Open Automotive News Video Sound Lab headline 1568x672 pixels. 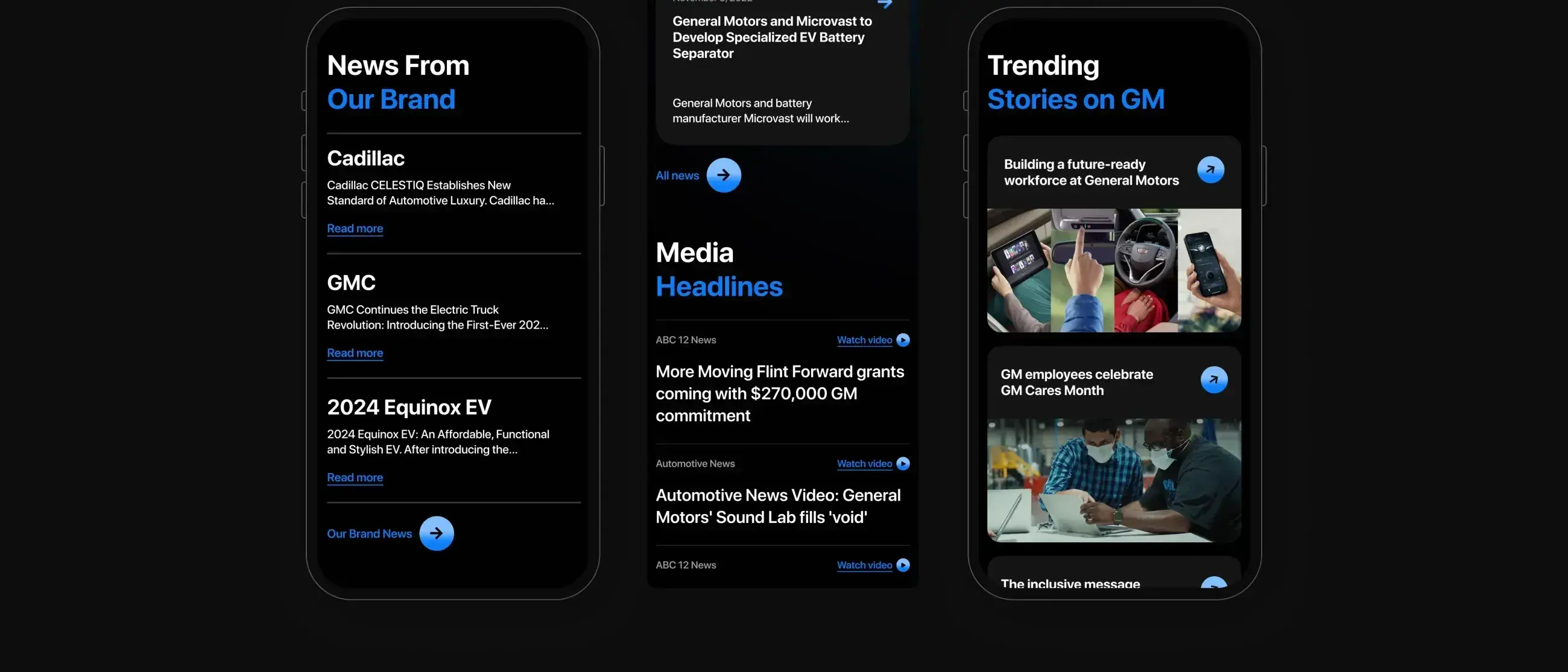[778, 506]
